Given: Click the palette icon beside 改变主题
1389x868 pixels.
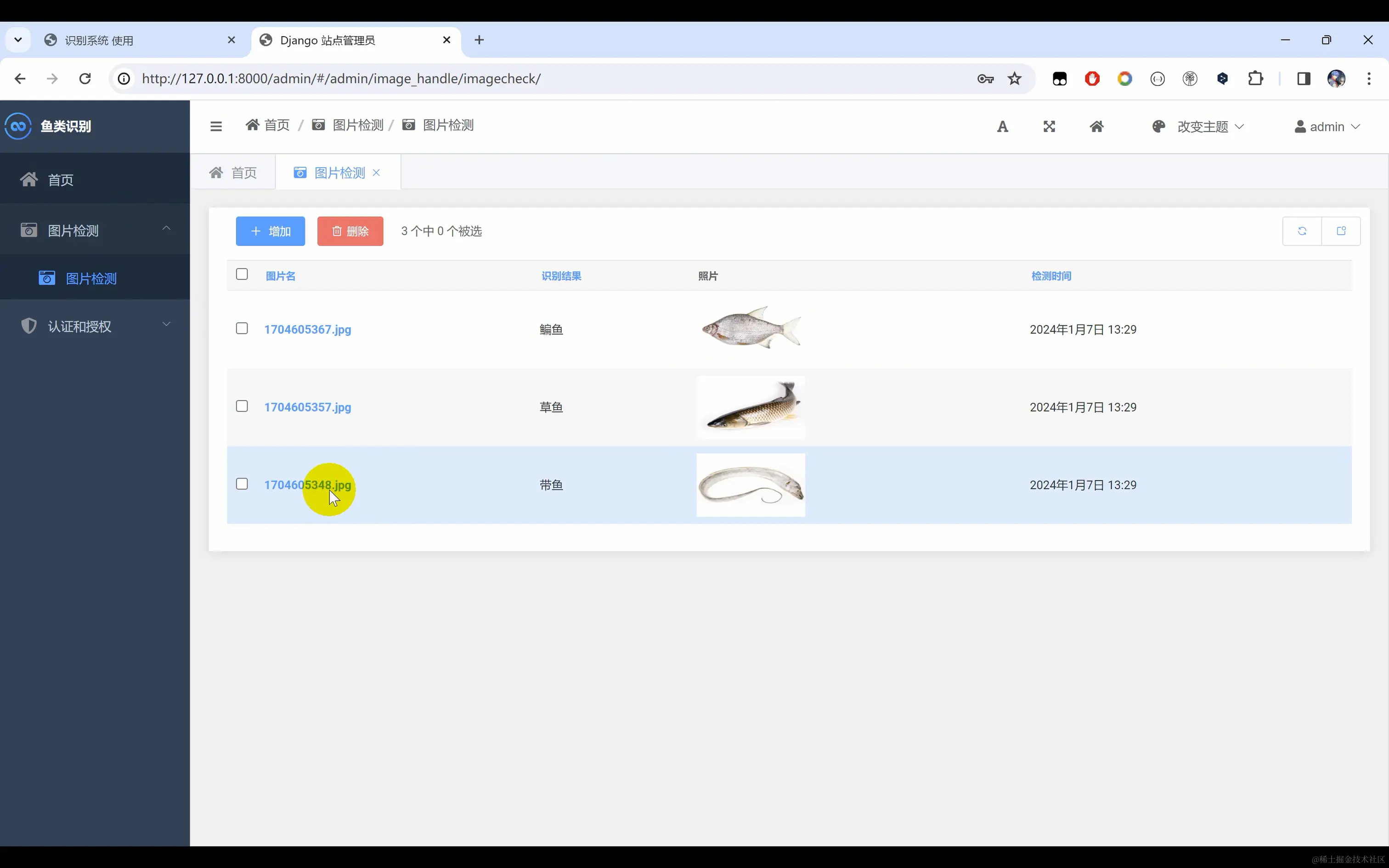Looking at the screenshot, I should click(x=1159, y=126).
